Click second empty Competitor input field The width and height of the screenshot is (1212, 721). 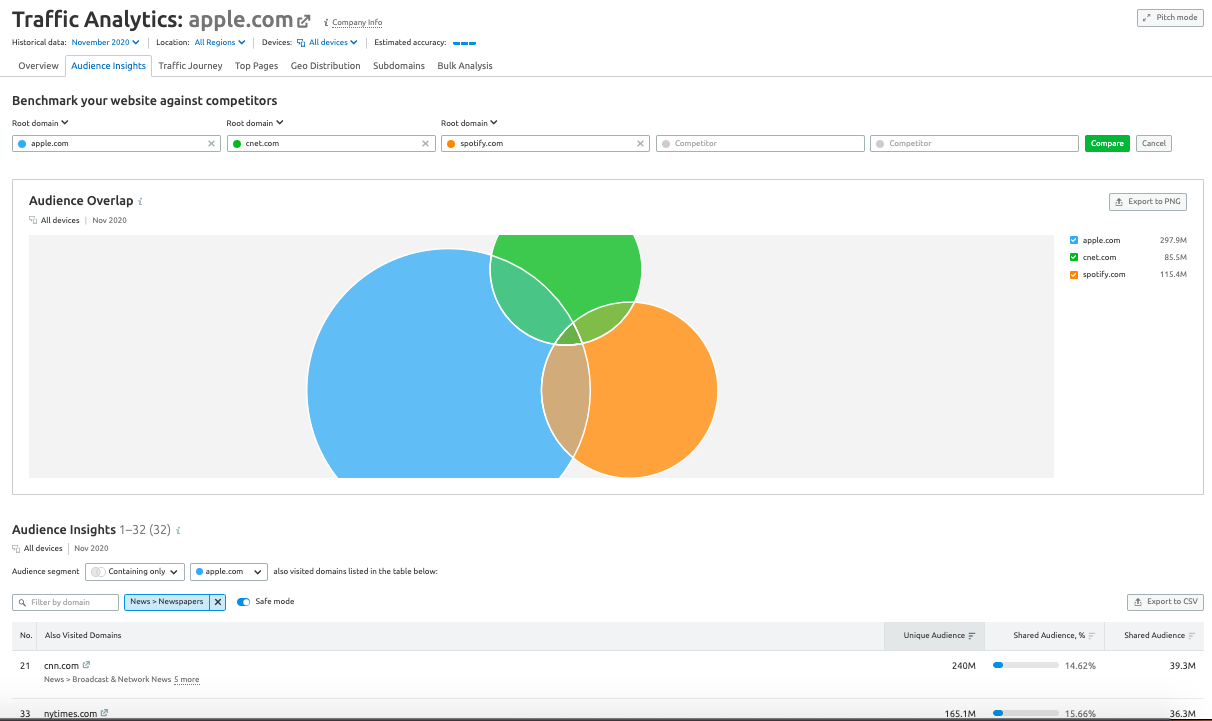point(974,144)
